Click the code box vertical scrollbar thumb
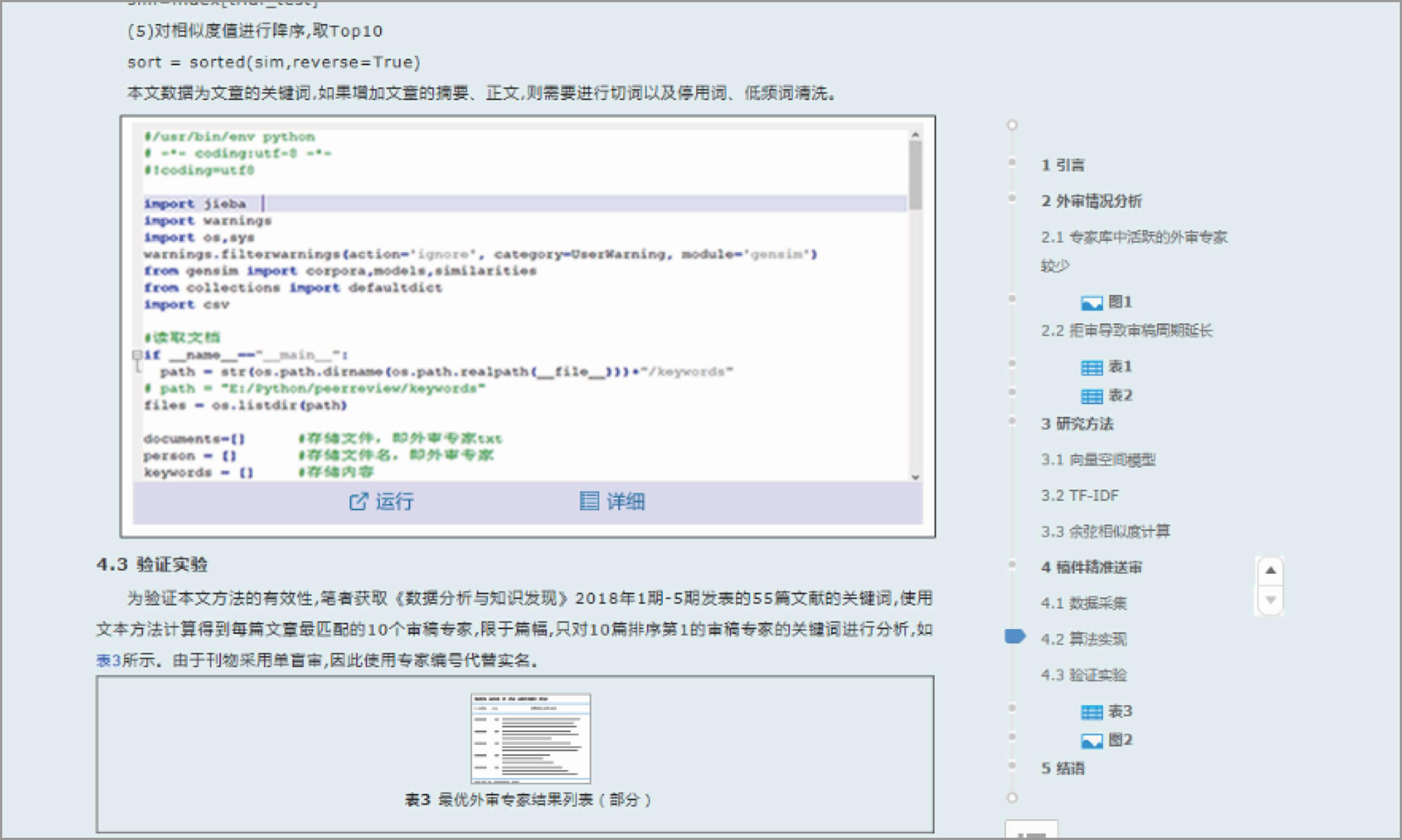 point(915,175)
